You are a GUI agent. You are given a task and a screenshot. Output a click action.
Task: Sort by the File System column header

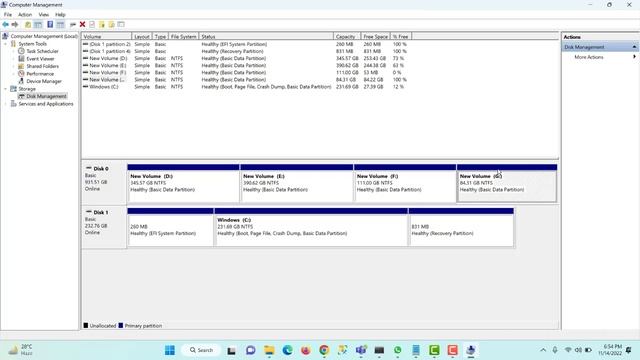(x=183, y=36)
